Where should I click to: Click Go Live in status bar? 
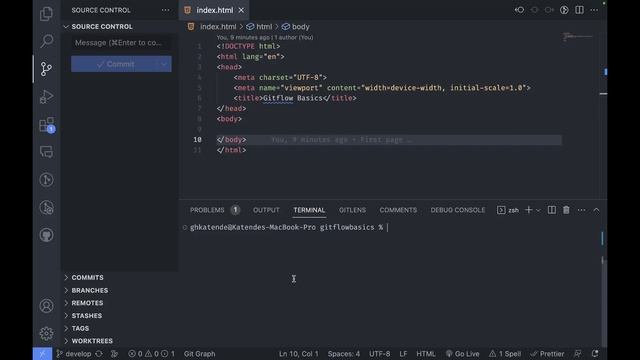(x=462, y=354)
